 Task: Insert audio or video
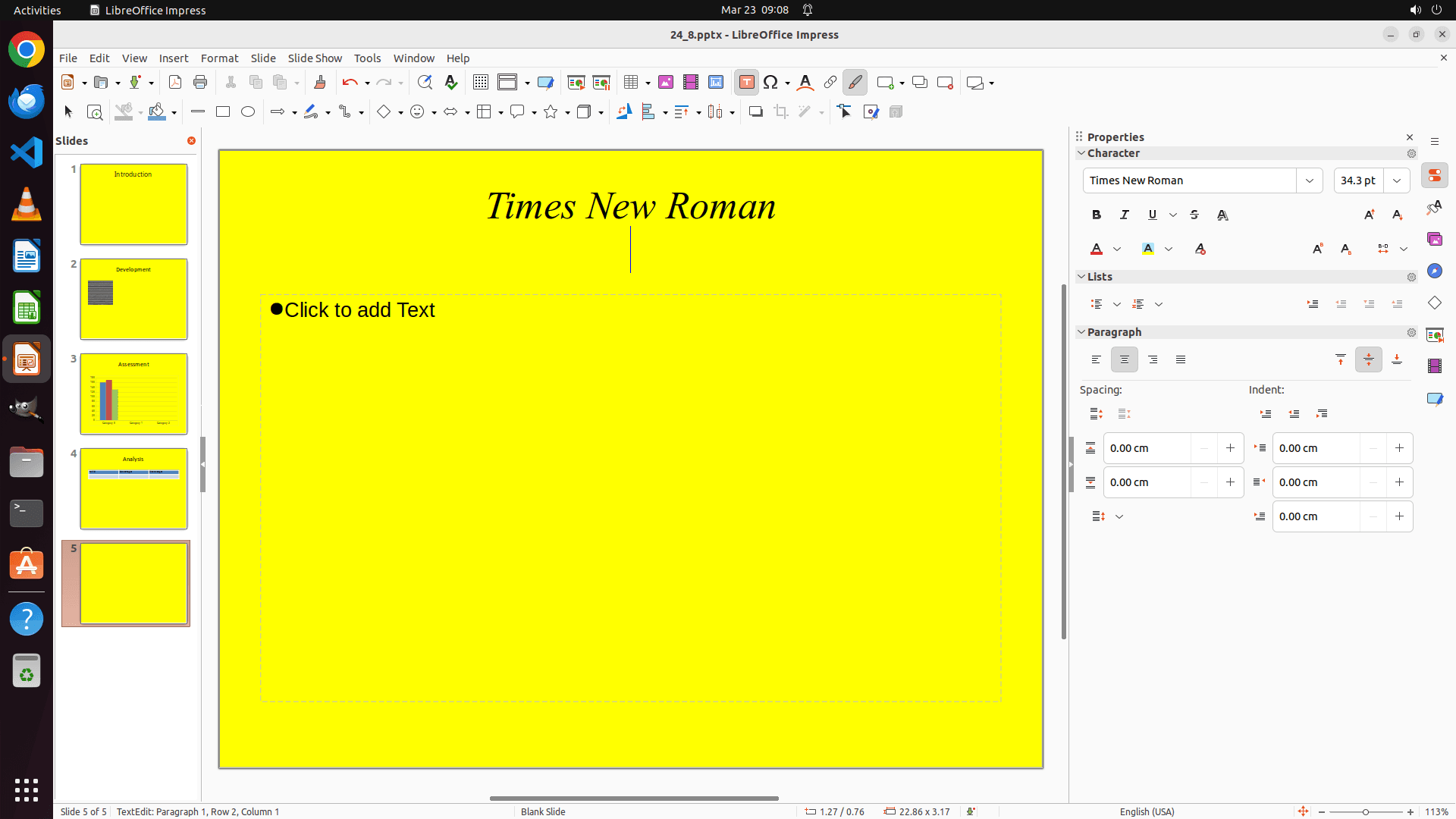691,83
